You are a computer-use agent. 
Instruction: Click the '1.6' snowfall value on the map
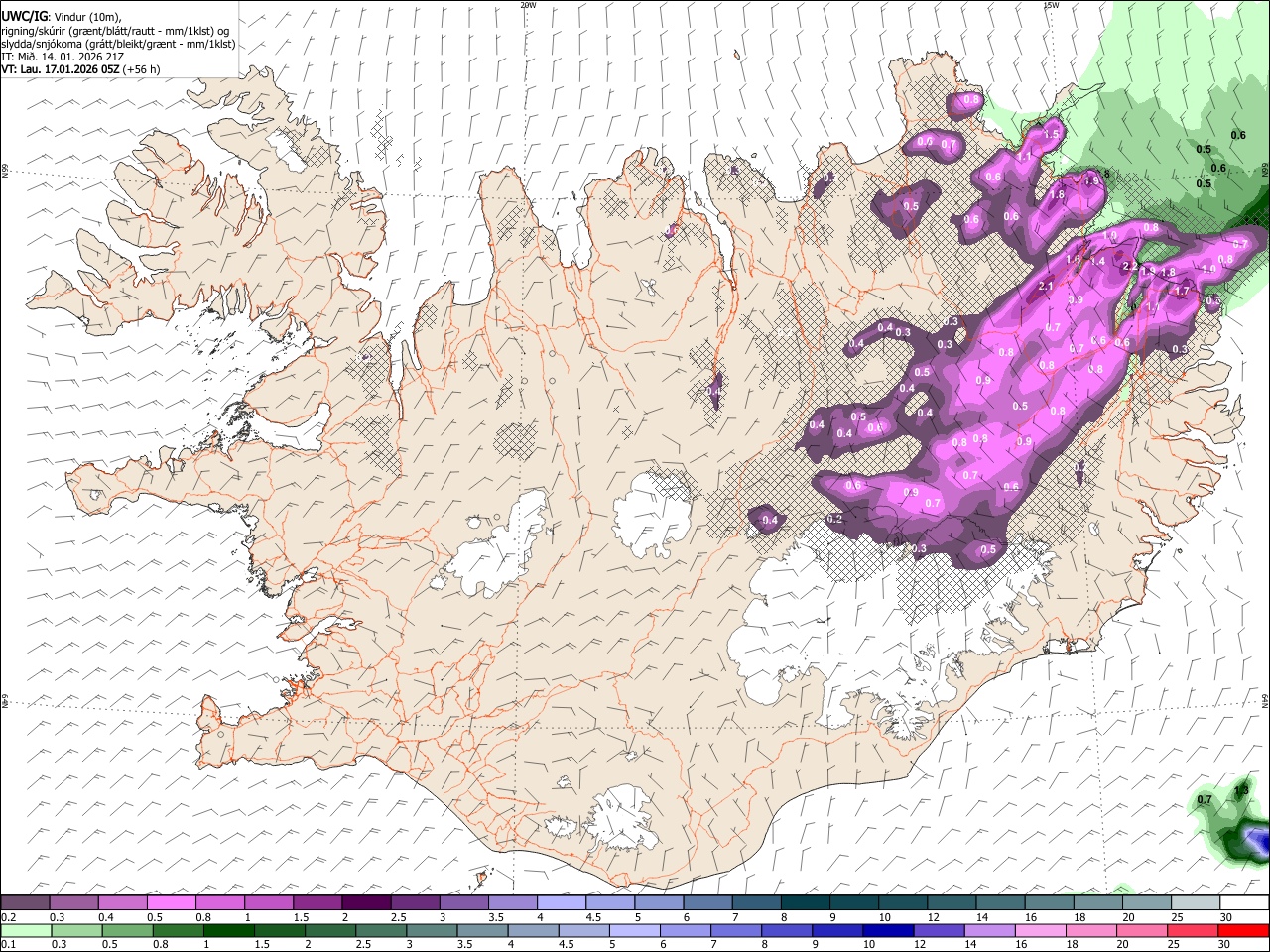(1073, 260)
